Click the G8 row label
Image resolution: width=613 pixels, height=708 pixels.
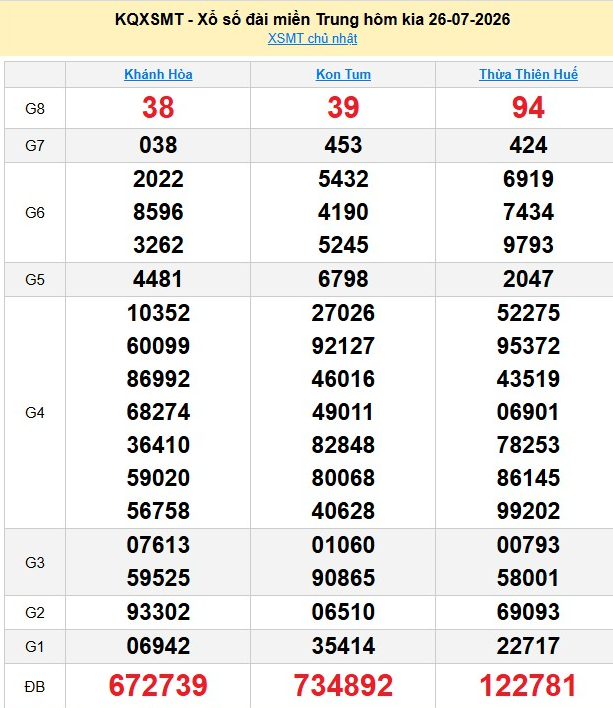point(35,108)
